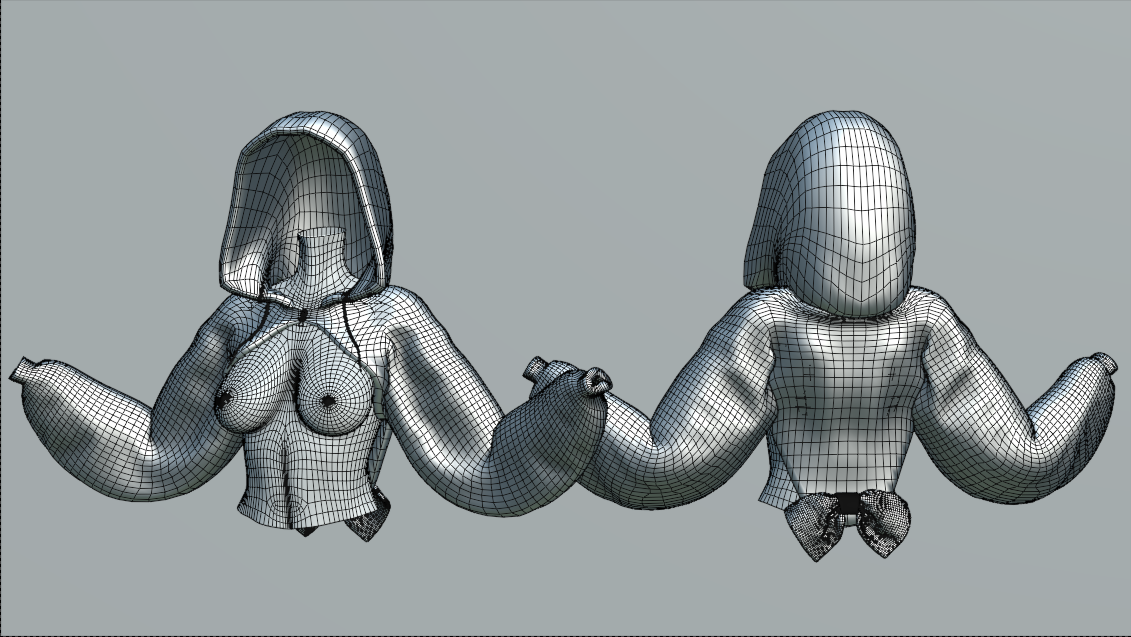Click the sleeve cuff at far right
The image size is (1131, 637).
1102,364
